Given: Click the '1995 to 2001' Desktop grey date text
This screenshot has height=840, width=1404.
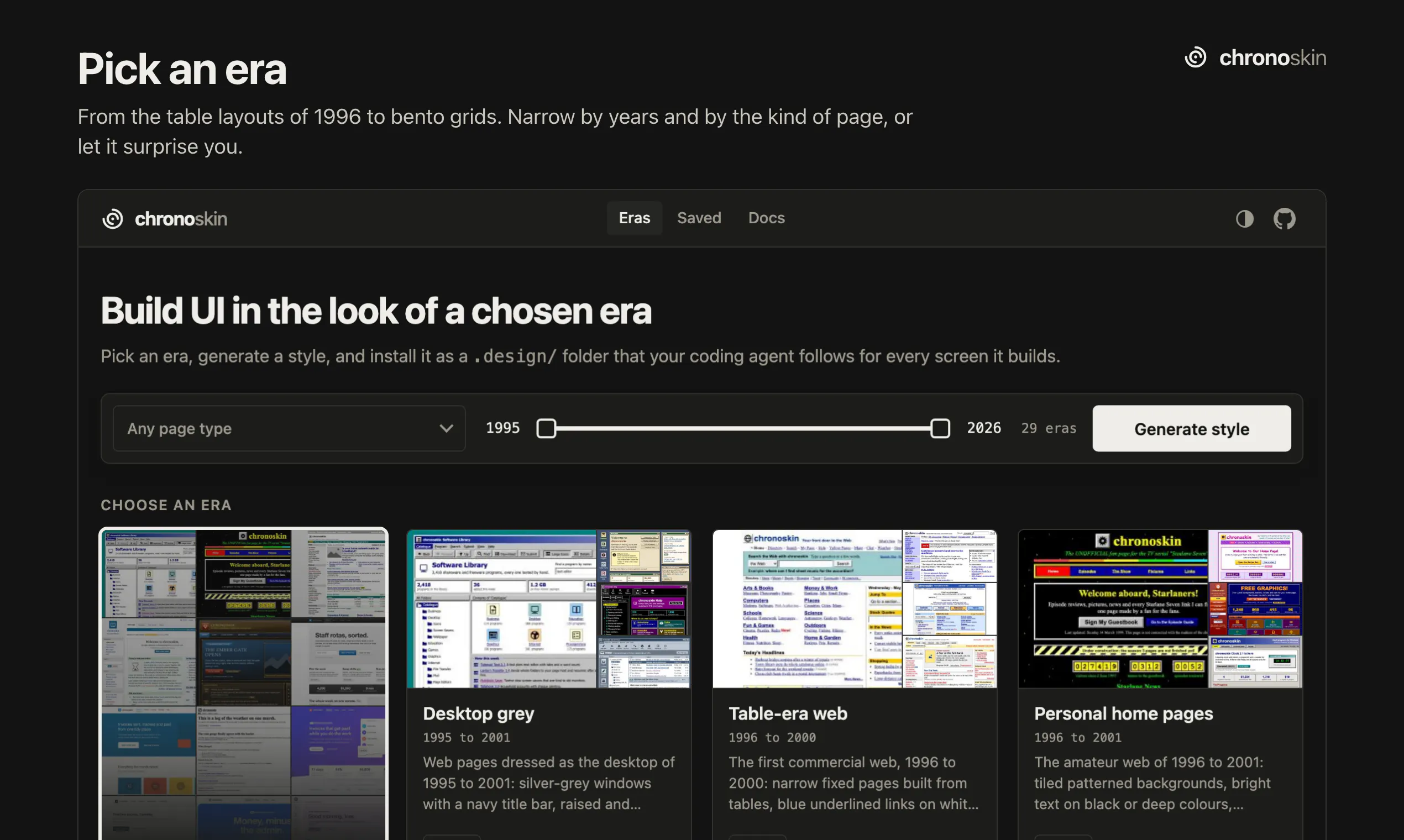Looking at the screenshot, I should [x=467, y=738].
